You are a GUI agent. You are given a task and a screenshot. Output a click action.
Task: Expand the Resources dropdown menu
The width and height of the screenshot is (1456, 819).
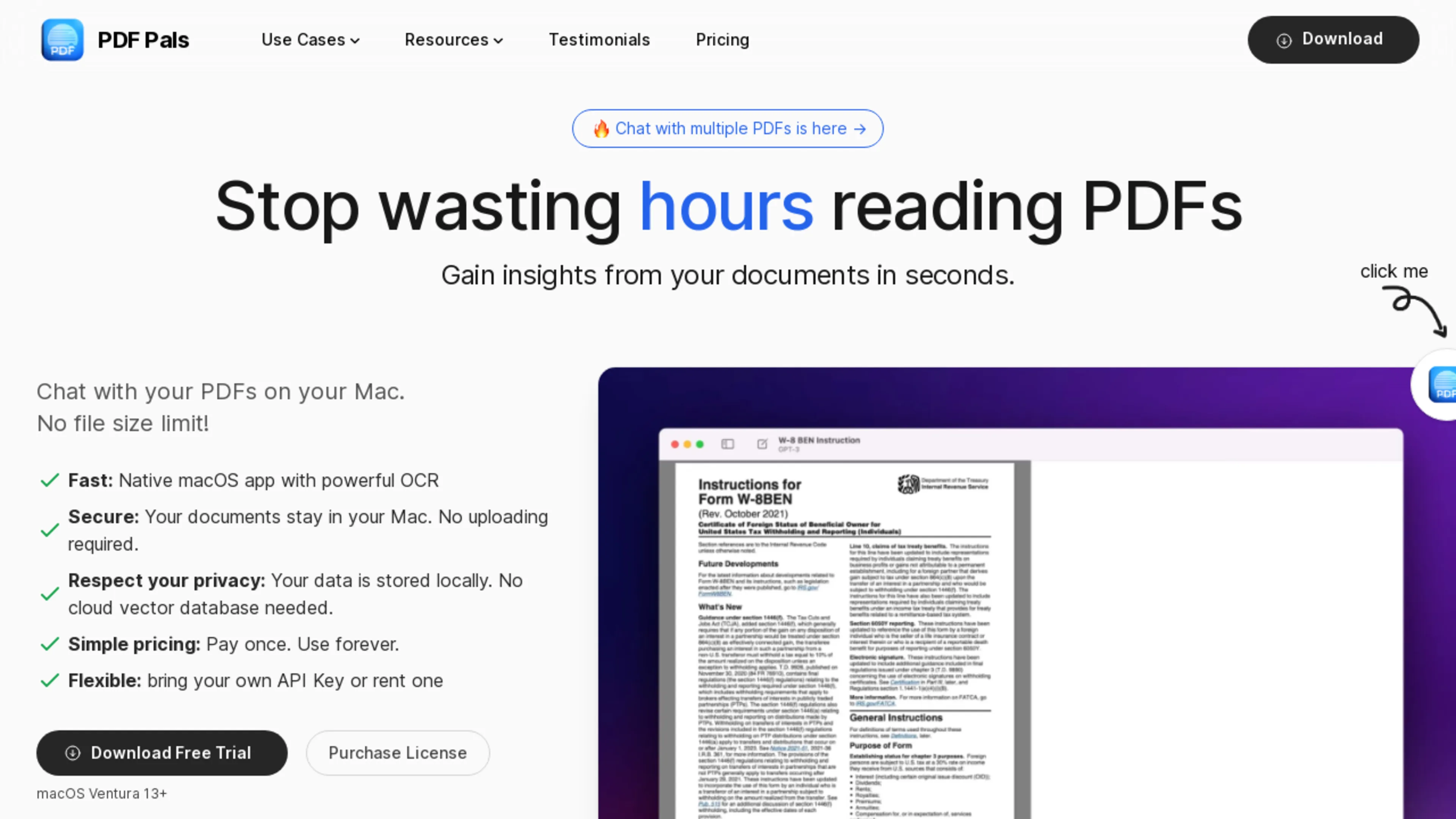(x=454, y=40)
